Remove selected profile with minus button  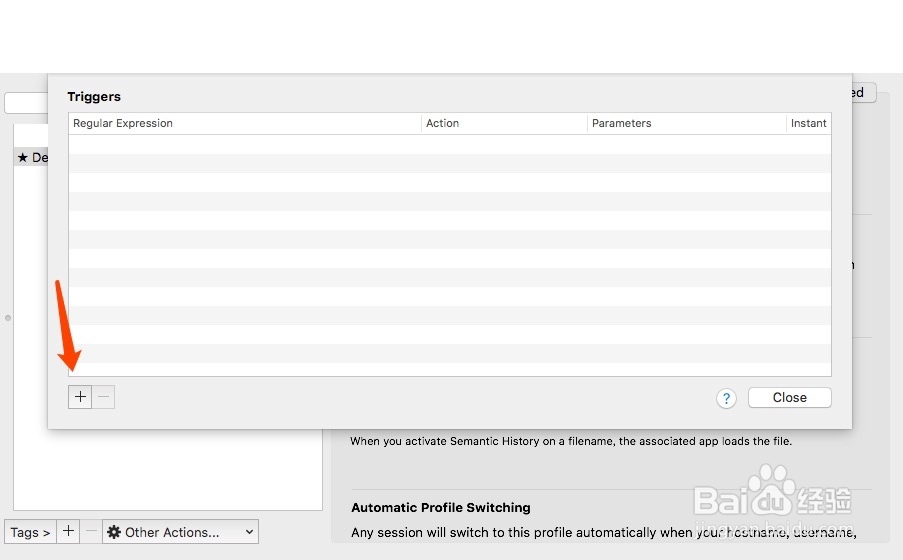pyautogui.click(x=91, y=532)
